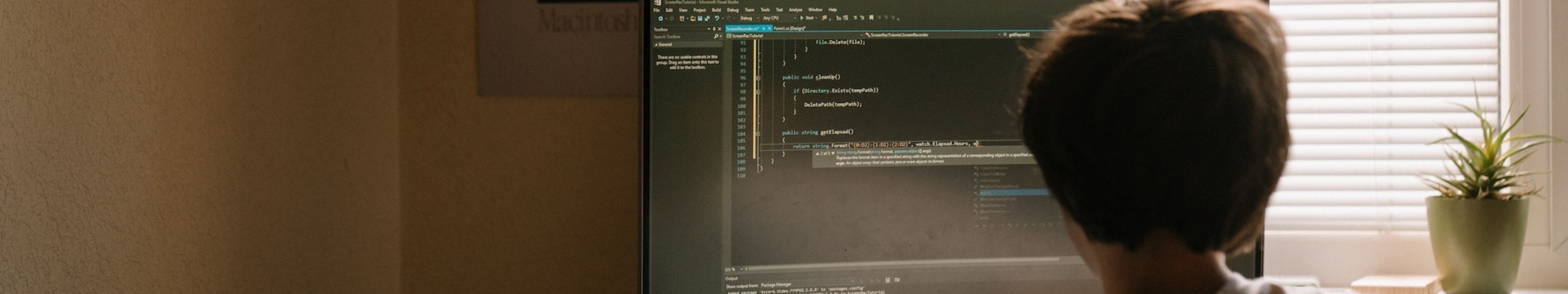Click the Toolbox search magnifier icon
This screenshot has width=1568, height=294.
point(716,37)
